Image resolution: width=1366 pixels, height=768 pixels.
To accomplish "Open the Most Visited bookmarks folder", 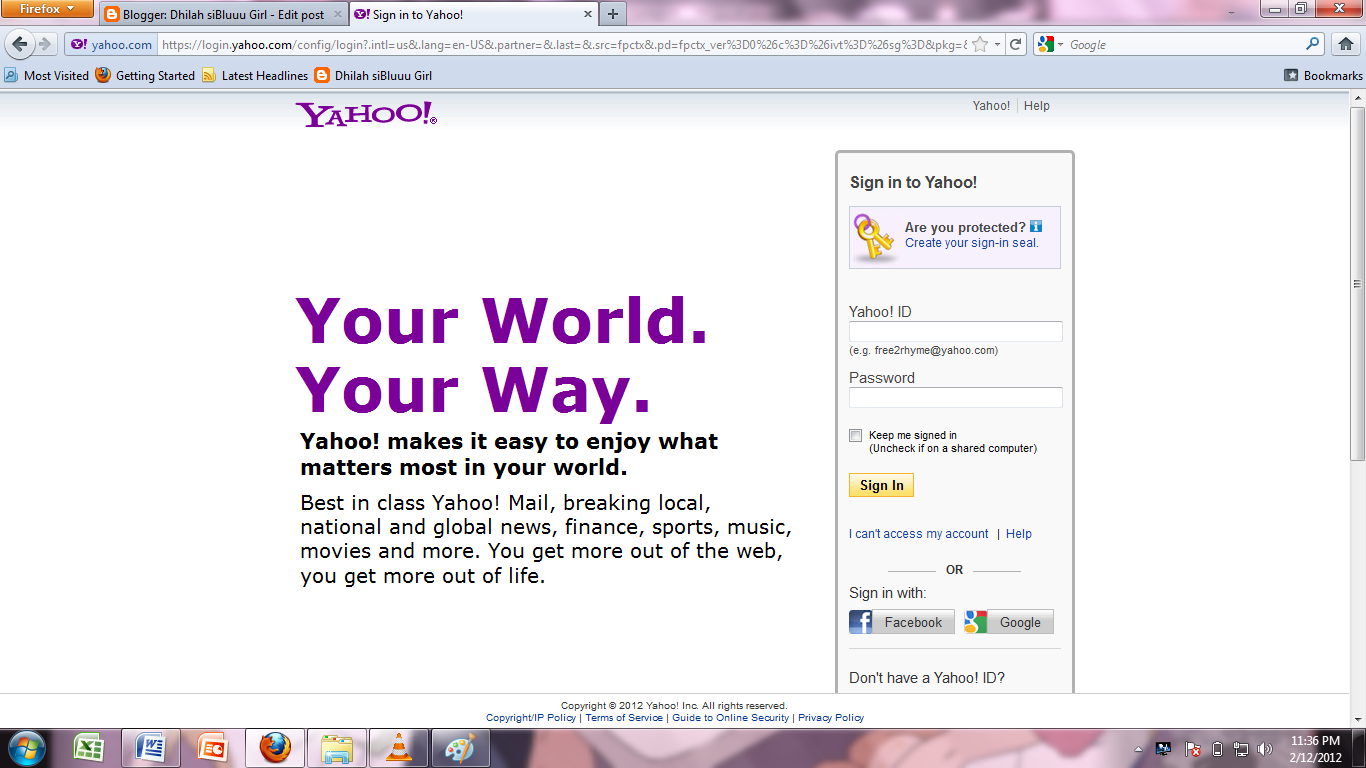I will tap(46, 75).
